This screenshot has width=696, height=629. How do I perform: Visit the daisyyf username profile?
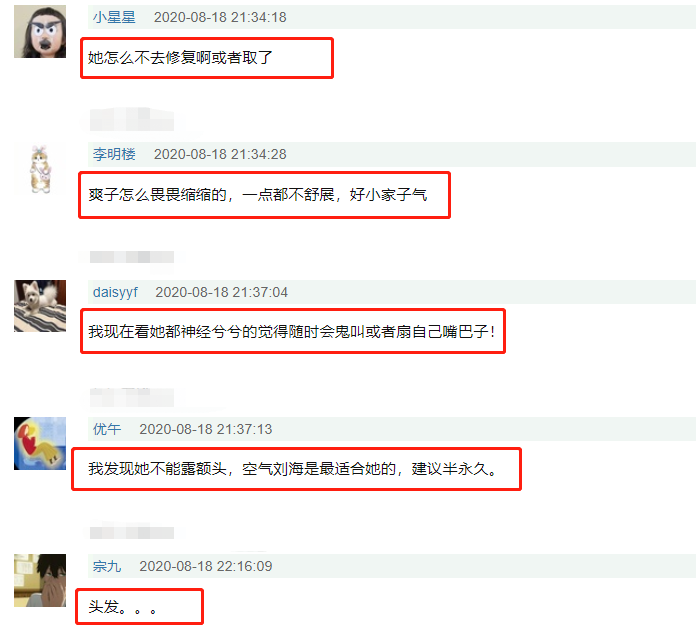click(x=115, y=292)
